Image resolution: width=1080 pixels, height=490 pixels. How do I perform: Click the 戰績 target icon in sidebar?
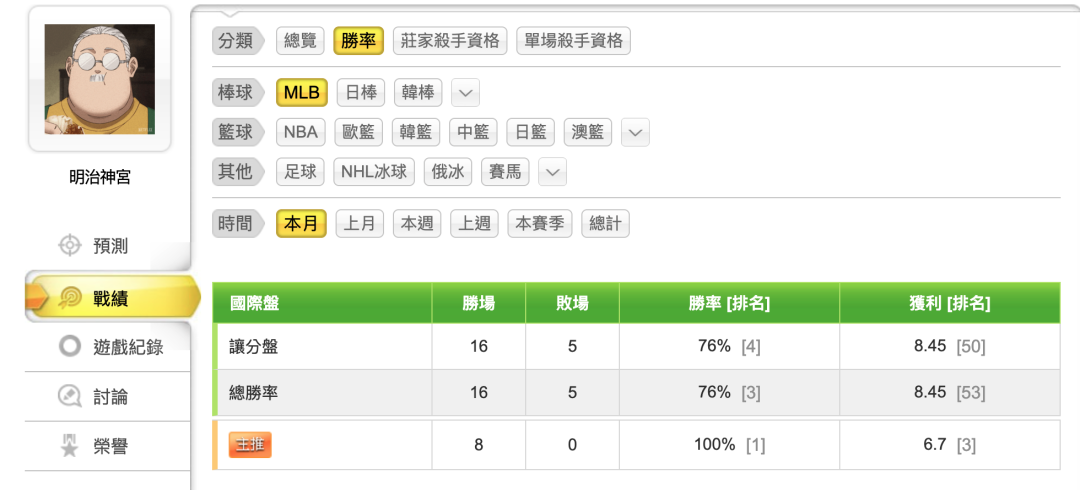pos(70,299)
